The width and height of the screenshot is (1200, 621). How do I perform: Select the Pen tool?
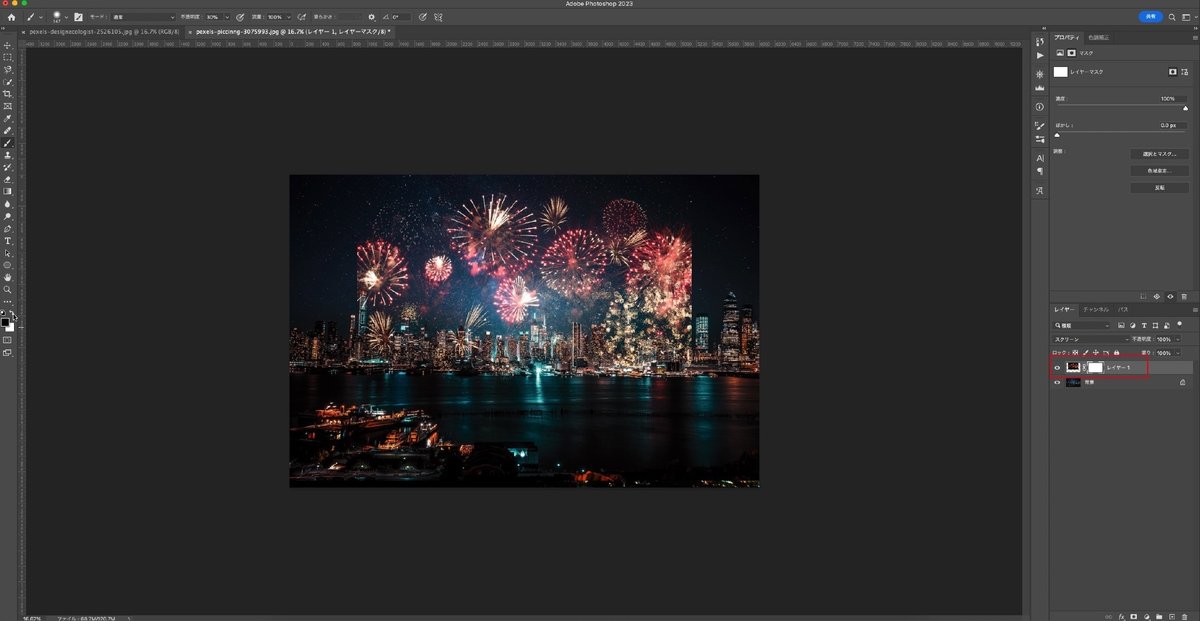click(x=8, y=228)
